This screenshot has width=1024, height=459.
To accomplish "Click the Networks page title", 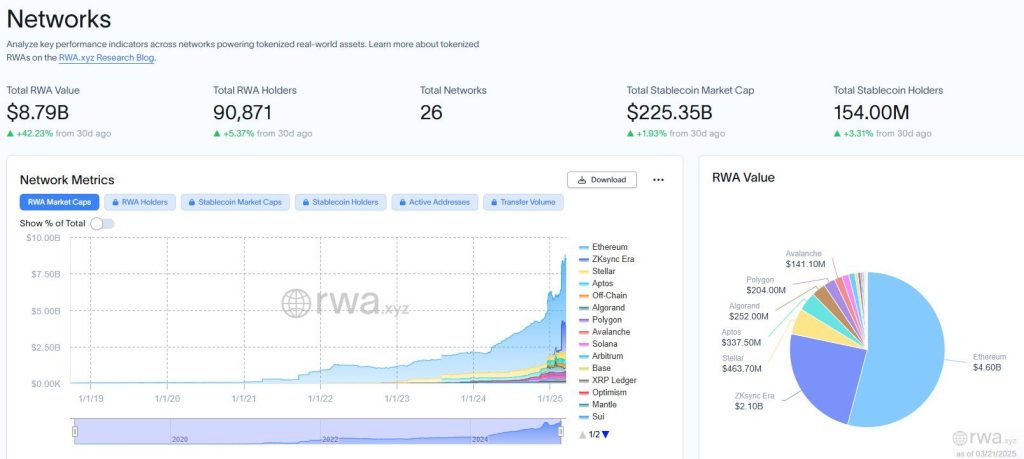I will click(x=59, y=20).
